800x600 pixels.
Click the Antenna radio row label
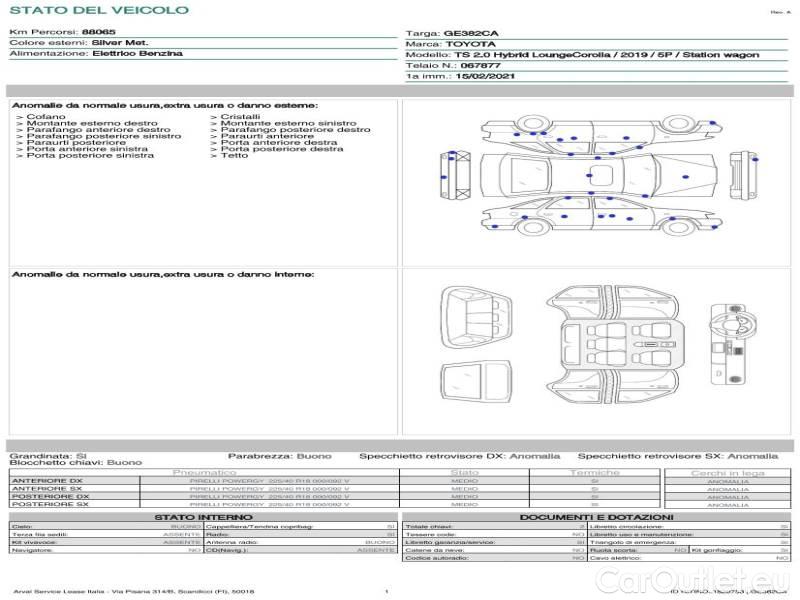tap(232, 542)
